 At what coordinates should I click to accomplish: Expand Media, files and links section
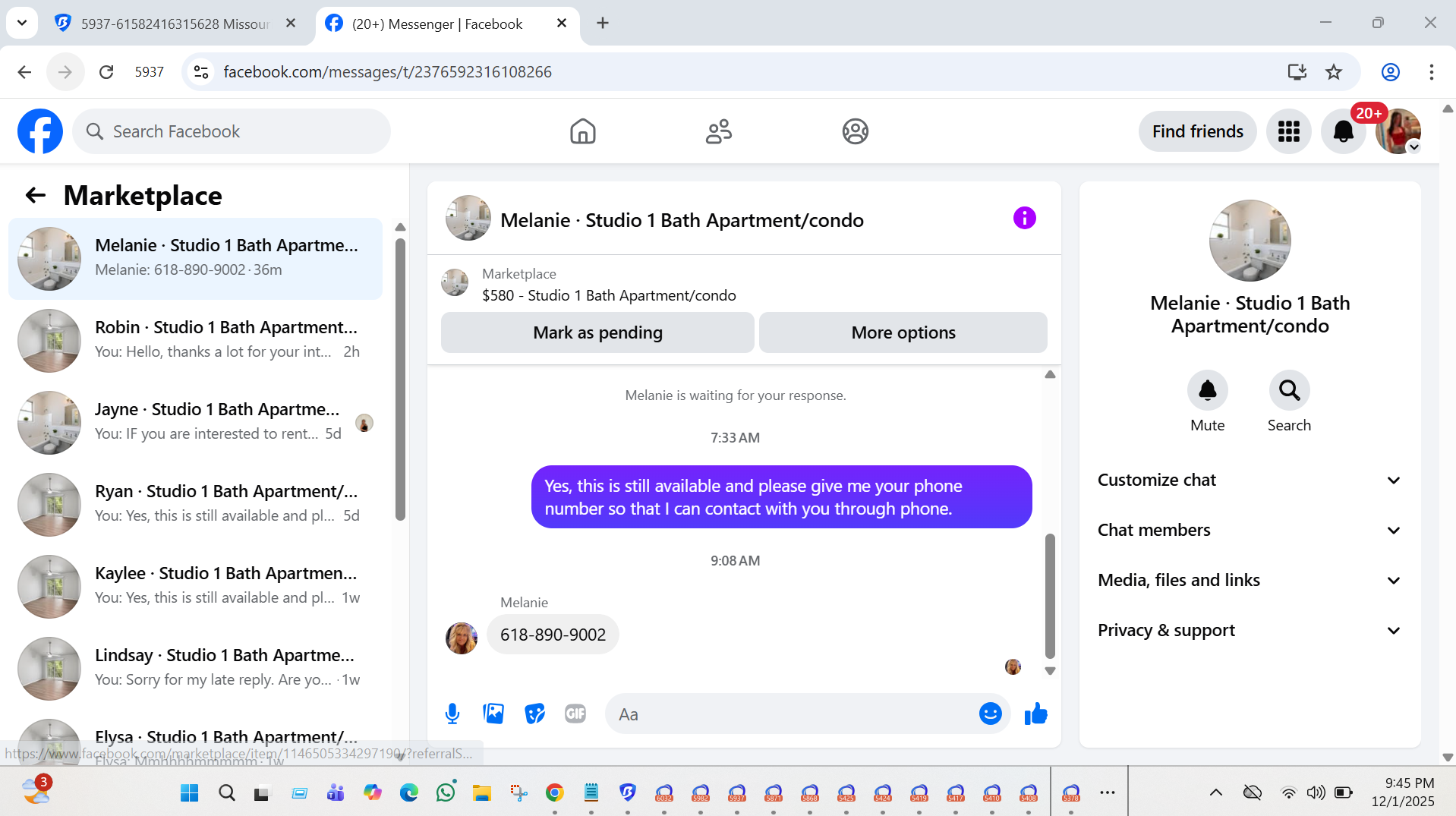coord(1250,581)
